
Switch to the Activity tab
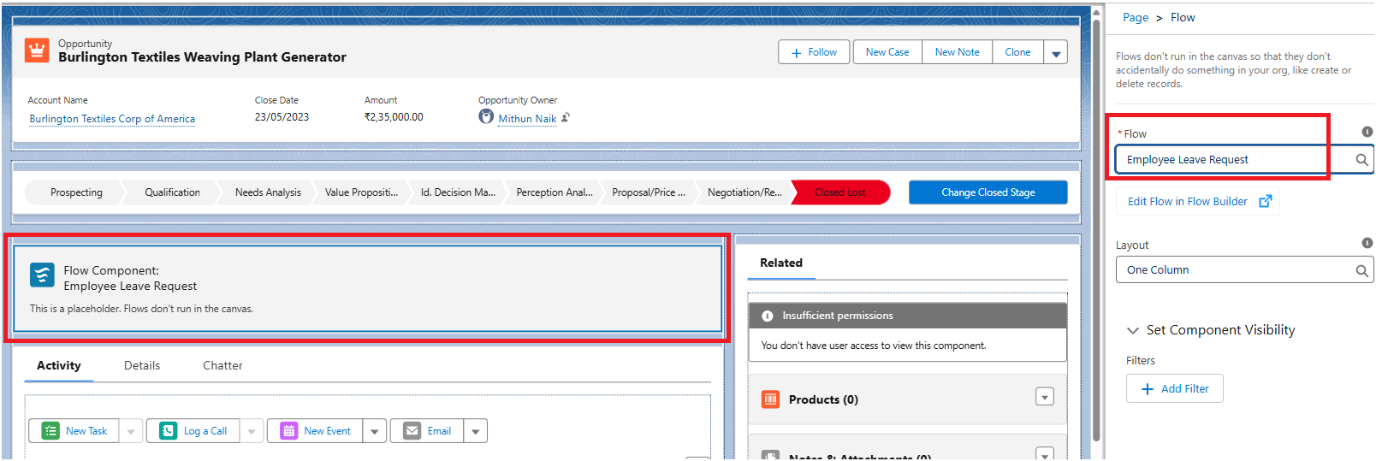(x=59, y=365)
